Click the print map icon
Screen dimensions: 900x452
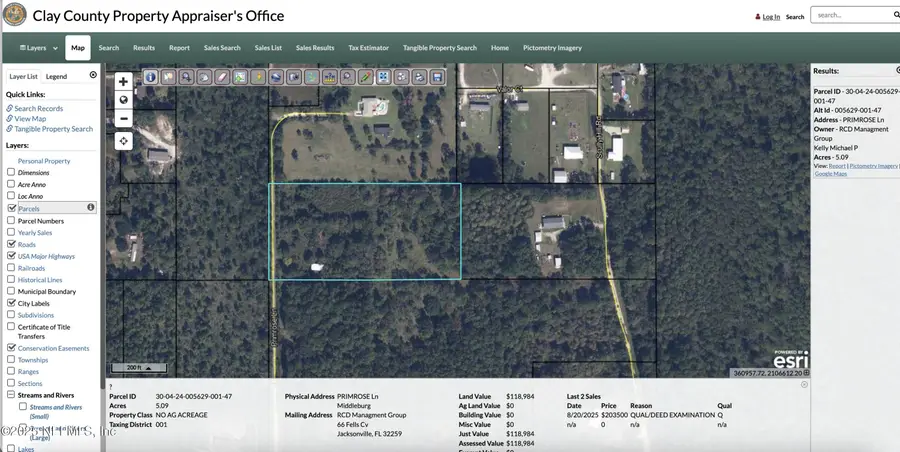tap(419, 77)
